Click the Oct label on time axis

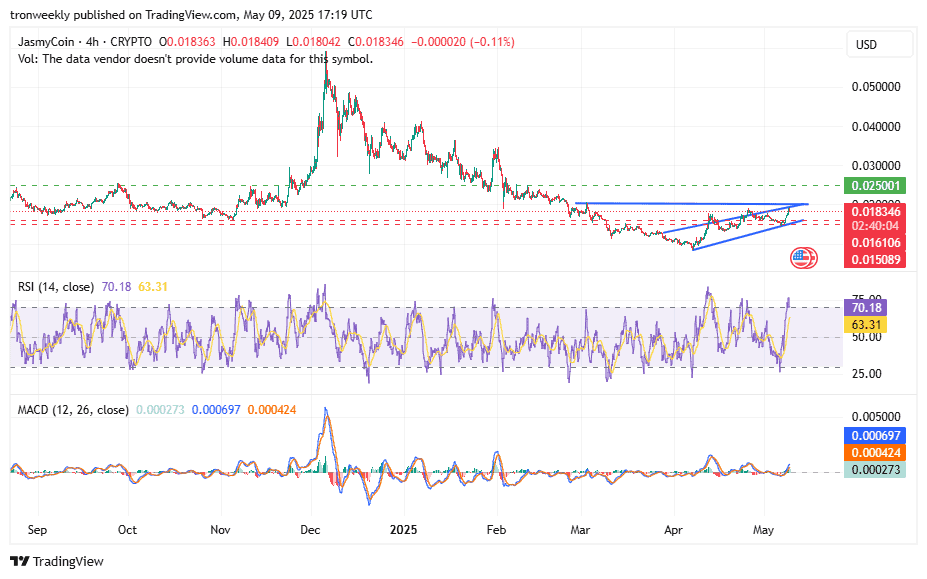point(127,530)
